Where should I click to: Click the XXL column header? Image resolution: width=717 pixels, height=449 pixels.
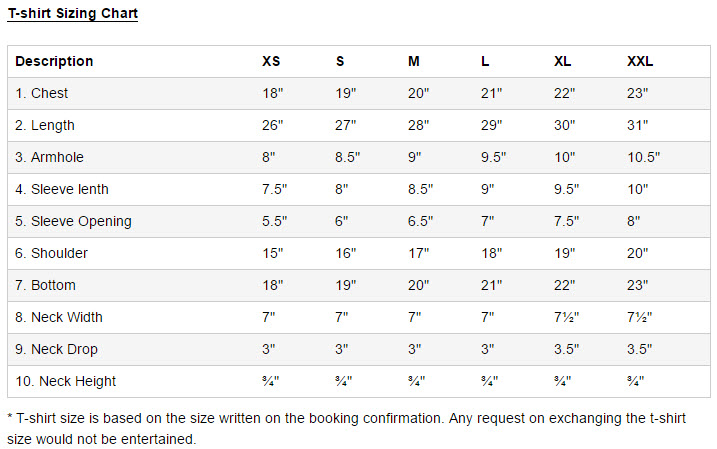tap(640, 61)
